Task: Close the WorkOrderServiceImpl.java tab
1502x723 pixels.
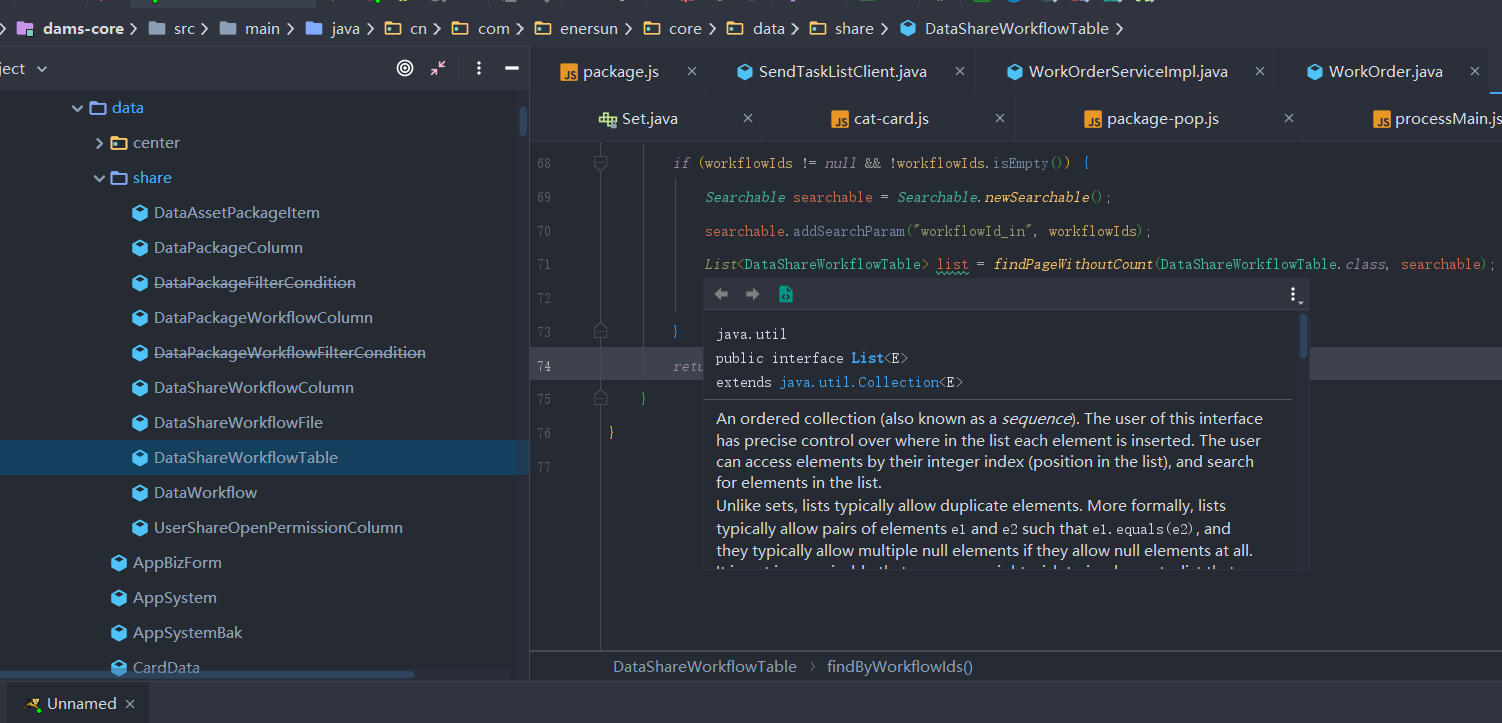Action: (1261, 71)
